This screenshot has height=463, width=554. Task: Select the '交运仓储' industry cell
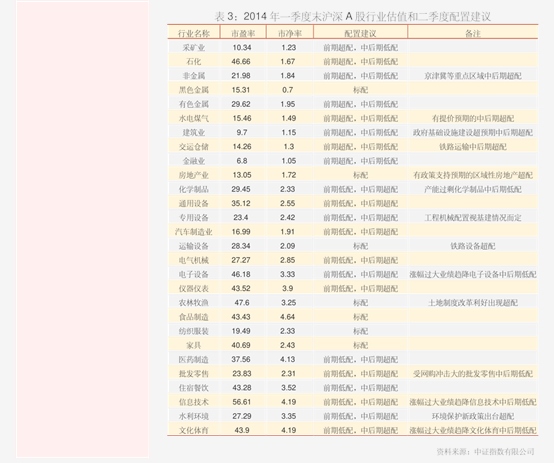(194, 147)
